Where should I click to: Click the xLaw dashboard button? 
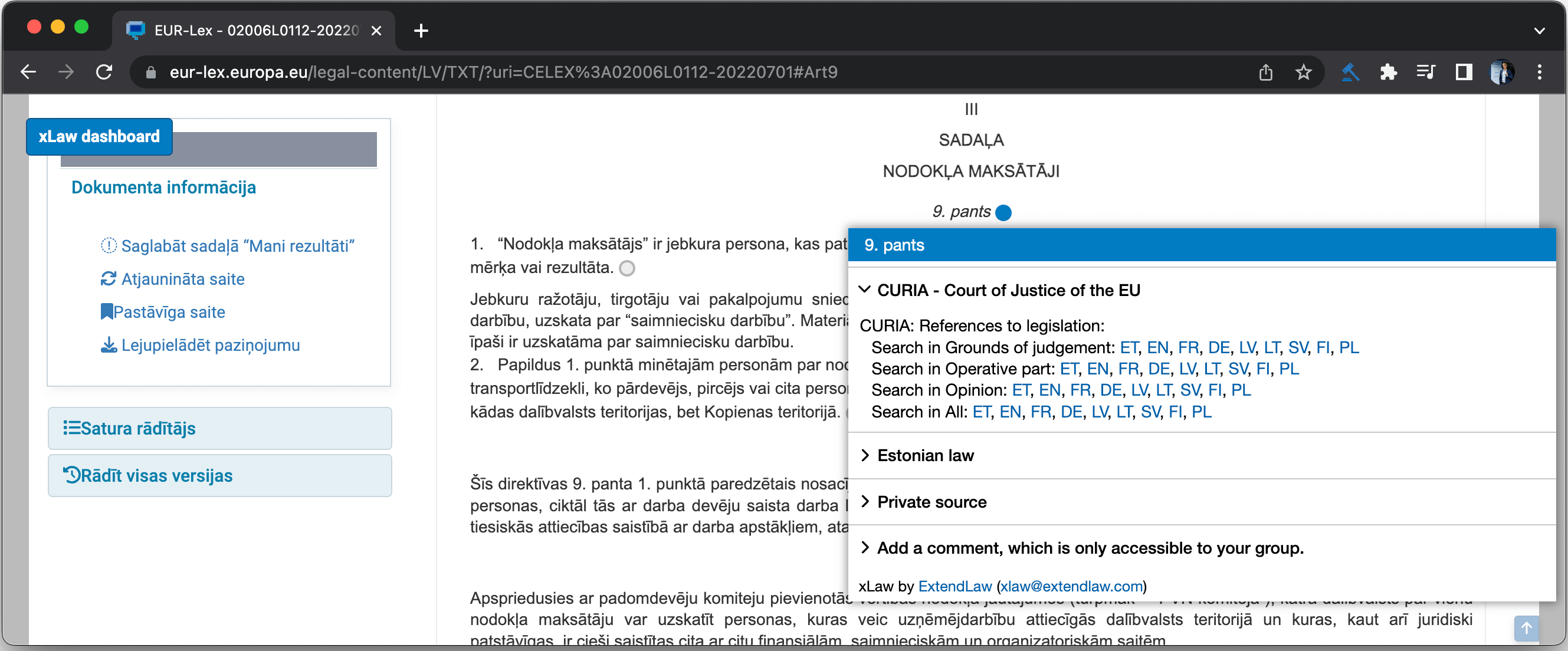coord(99,136)
